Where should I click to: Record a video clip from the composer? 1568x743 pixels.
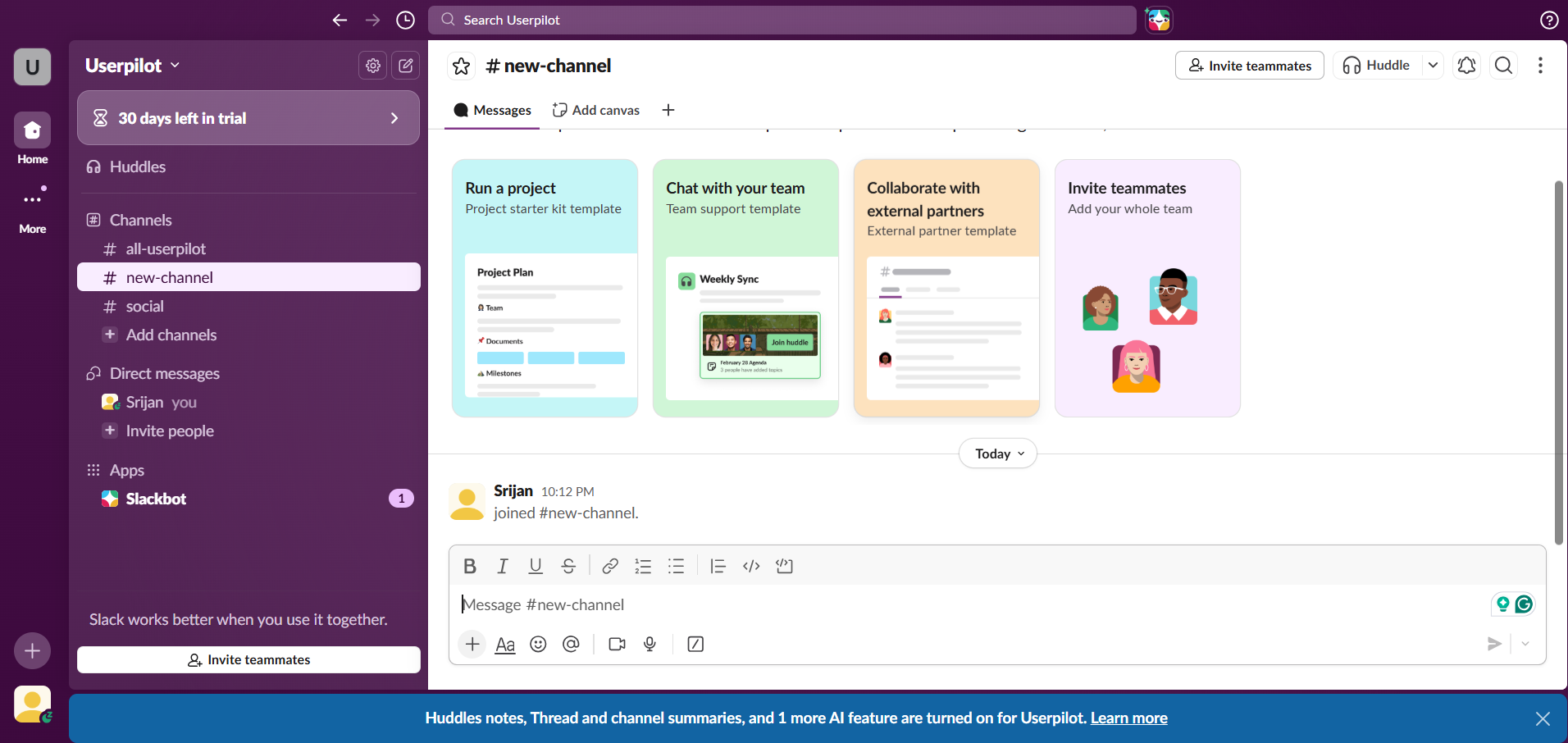[x=616, y=645]
